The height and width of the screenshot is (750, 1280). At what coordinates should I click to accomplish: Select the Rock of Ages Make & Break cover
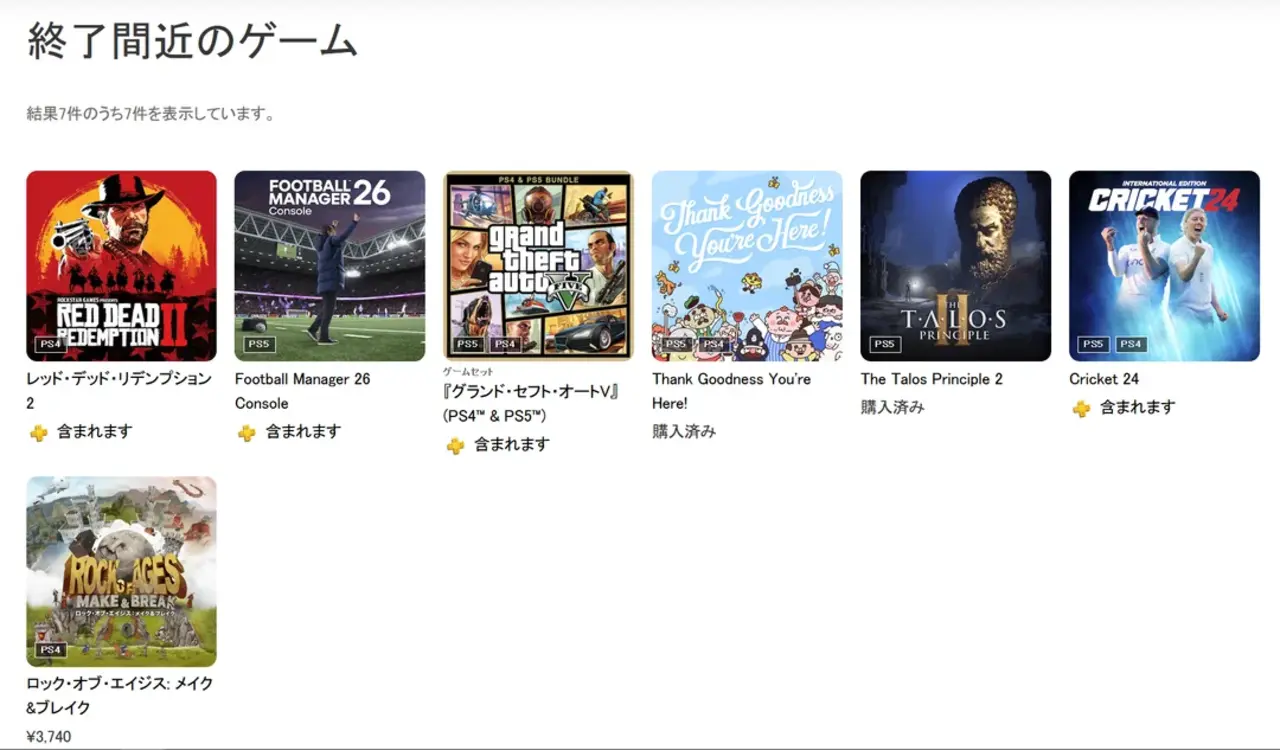(121, 571)
